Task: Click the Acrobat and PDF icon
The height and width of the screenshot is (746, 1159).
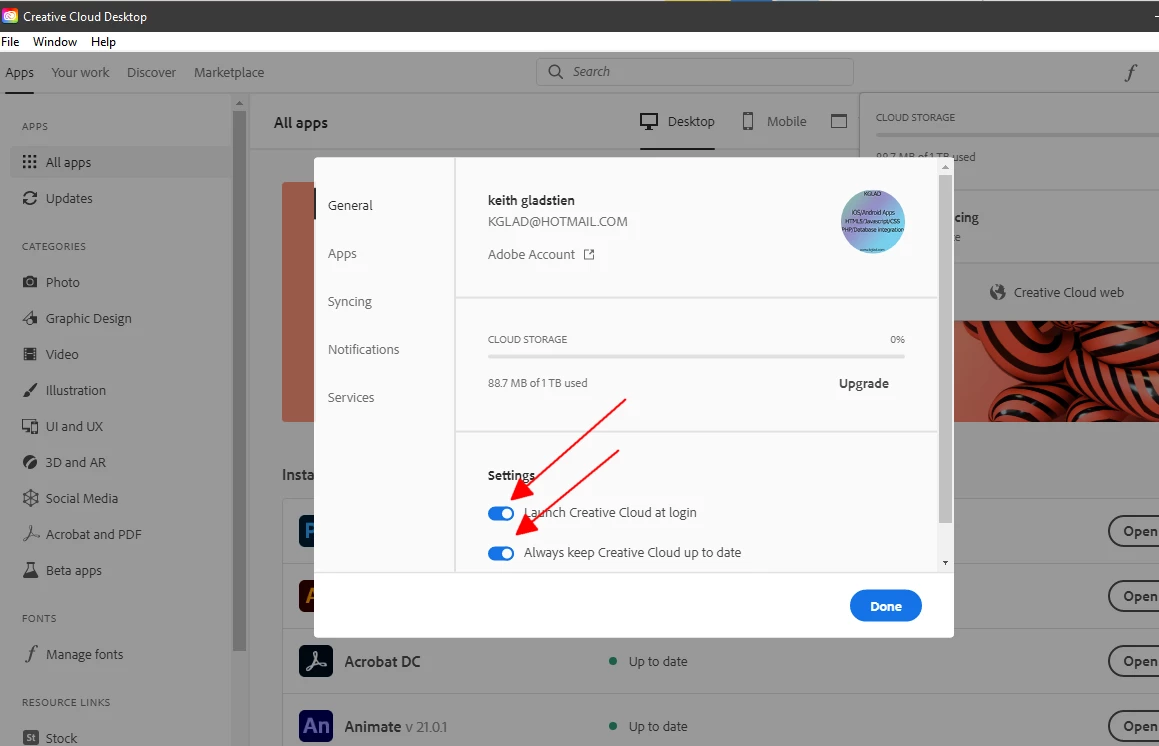Action: (x=30, y=534)
